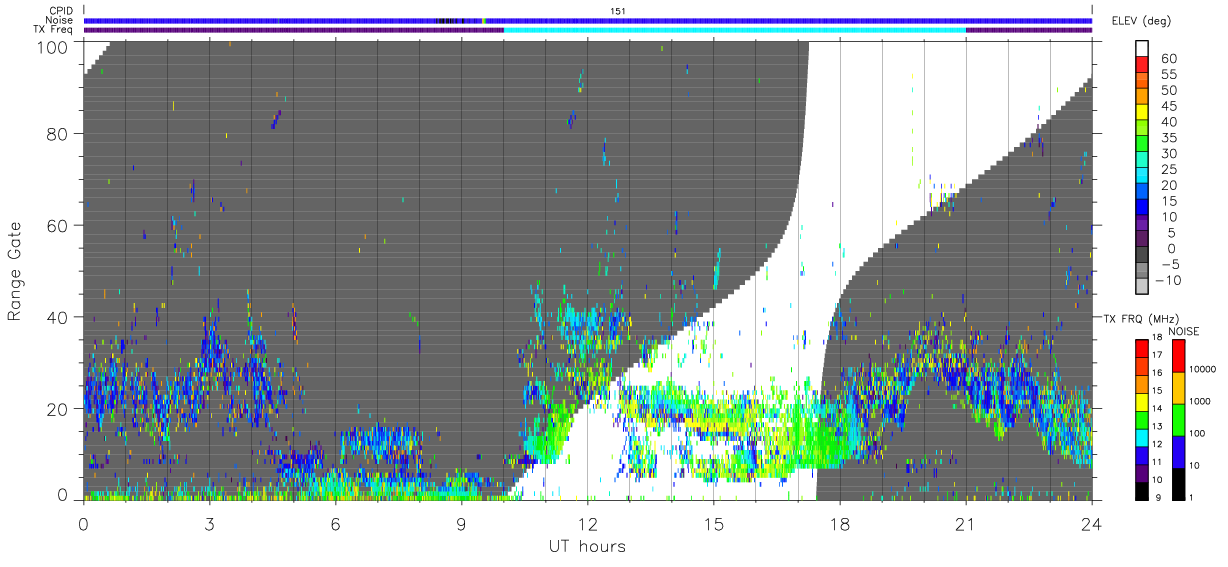This screenshot has width=1228, height=567.
Task: Click the '60' value on ELEV colorbar
Action: 1167,58
